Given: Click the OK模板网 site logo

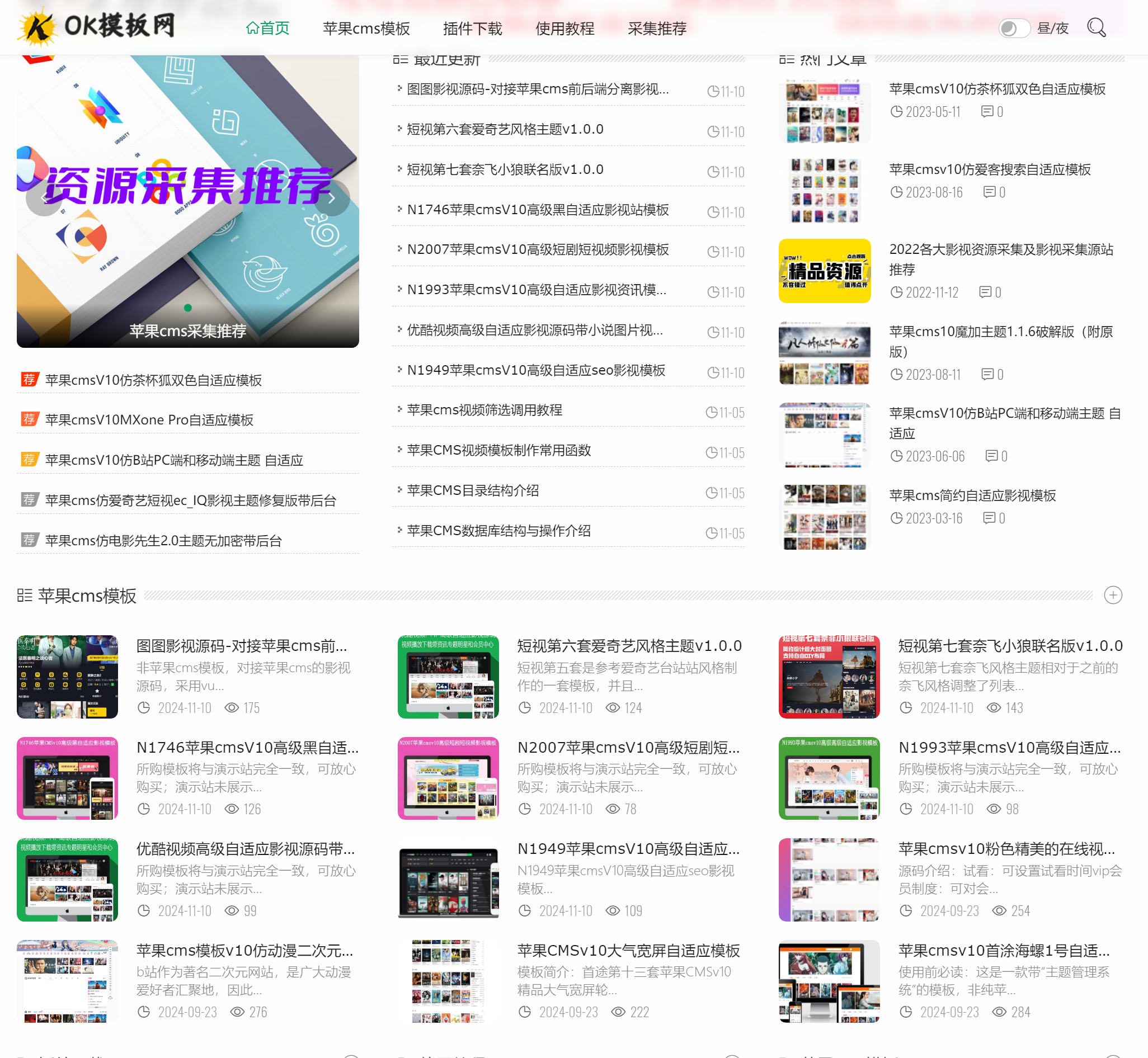Looking at the screenshot, I should pos(97,25).
